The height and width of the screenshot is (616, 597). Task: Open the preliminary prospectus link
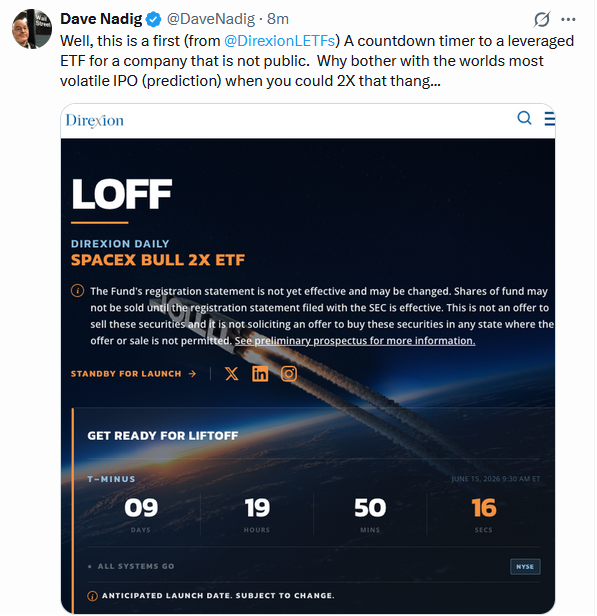click(x=355, y=341)
